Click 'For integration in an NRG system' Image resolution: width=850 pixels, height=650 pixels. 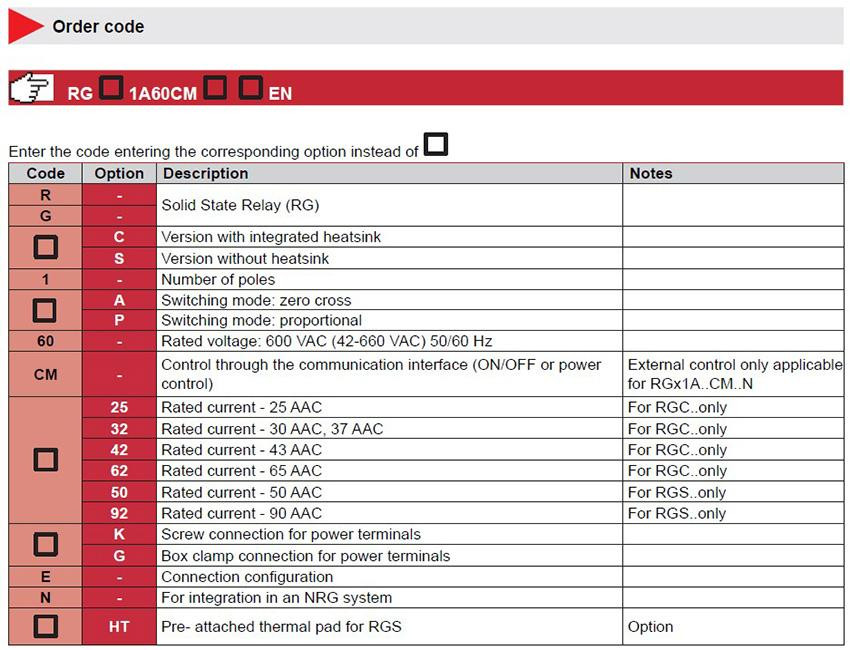coord(276,597)
